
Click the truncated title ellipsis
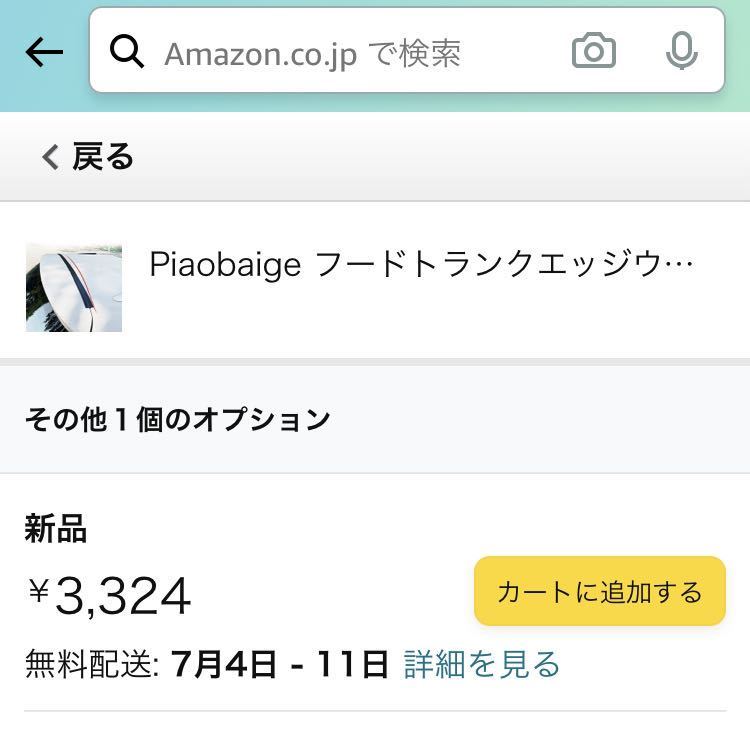(x=680, y=264)
